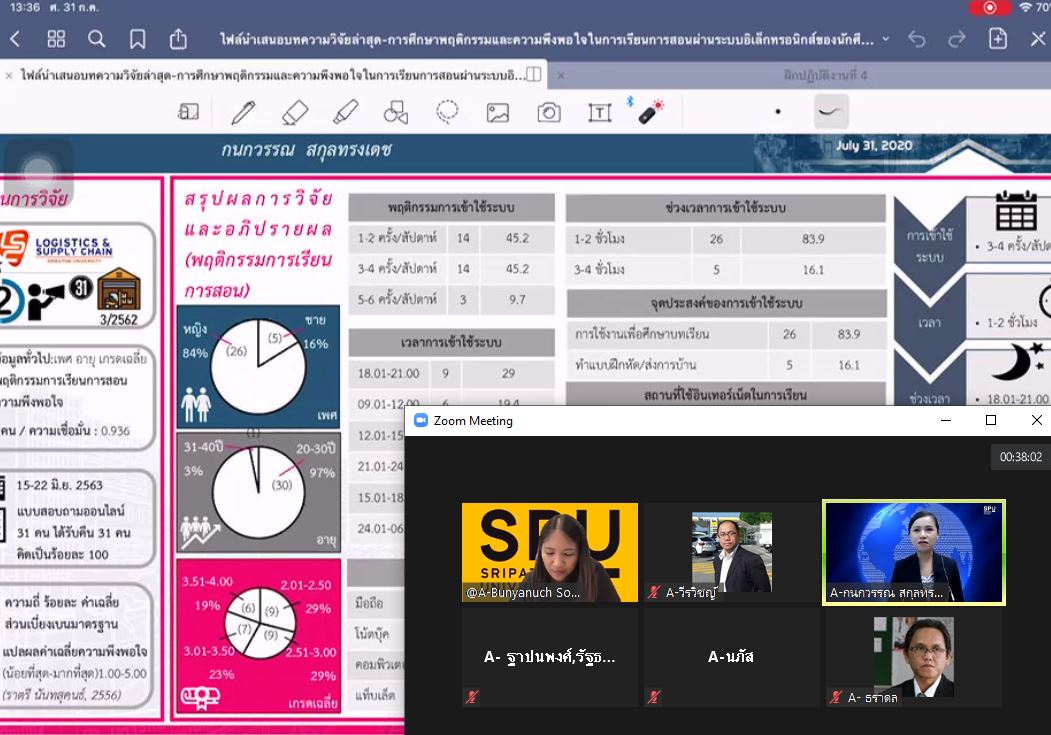This screenshot has height=735, width=1051.
Task: Close the research presentation file tab
Action: (9, 76)
